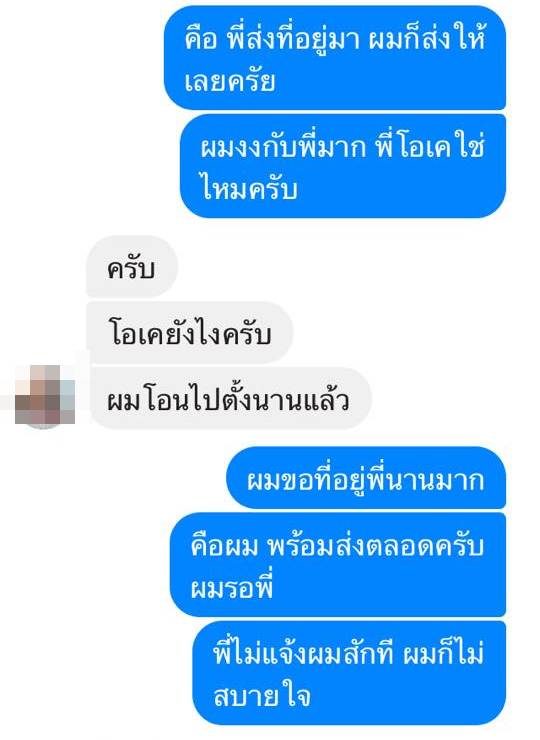Screen dimensions: 540x740
Task: Select the last sent message at bottom
Action: 349,673
